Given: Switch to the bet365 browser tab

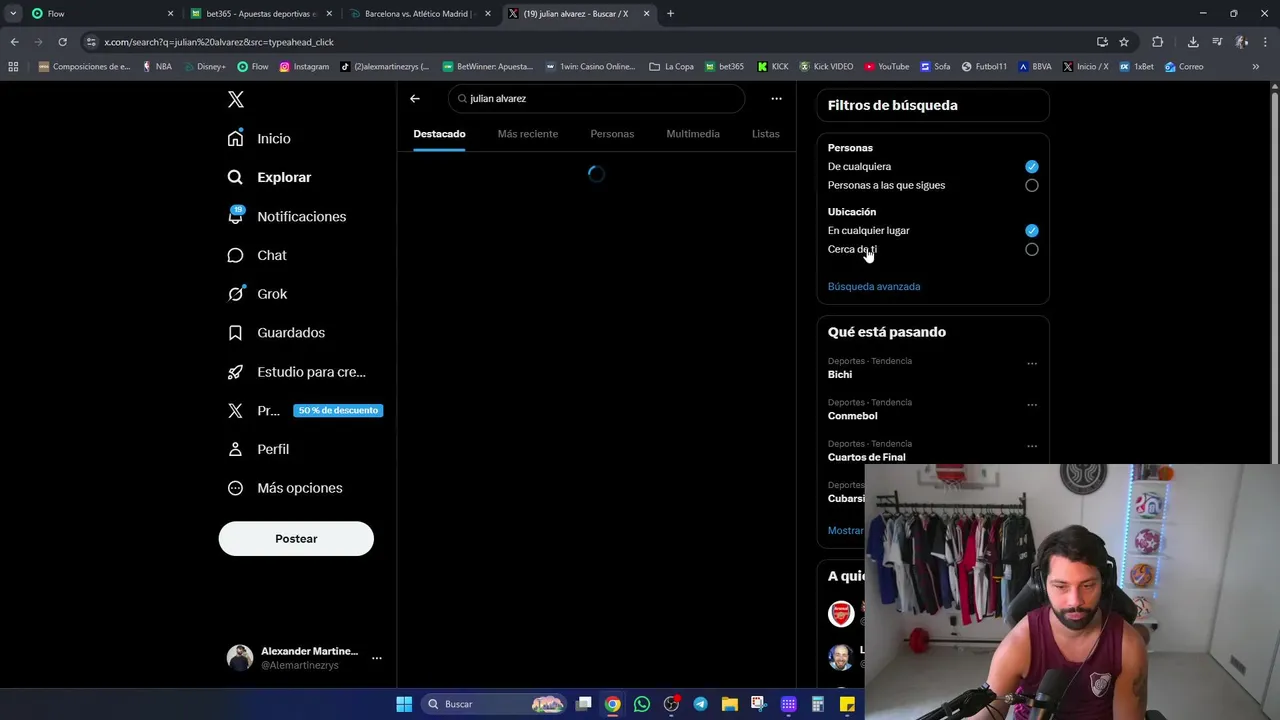Looking at the screenshot, I should pos(260,14).
